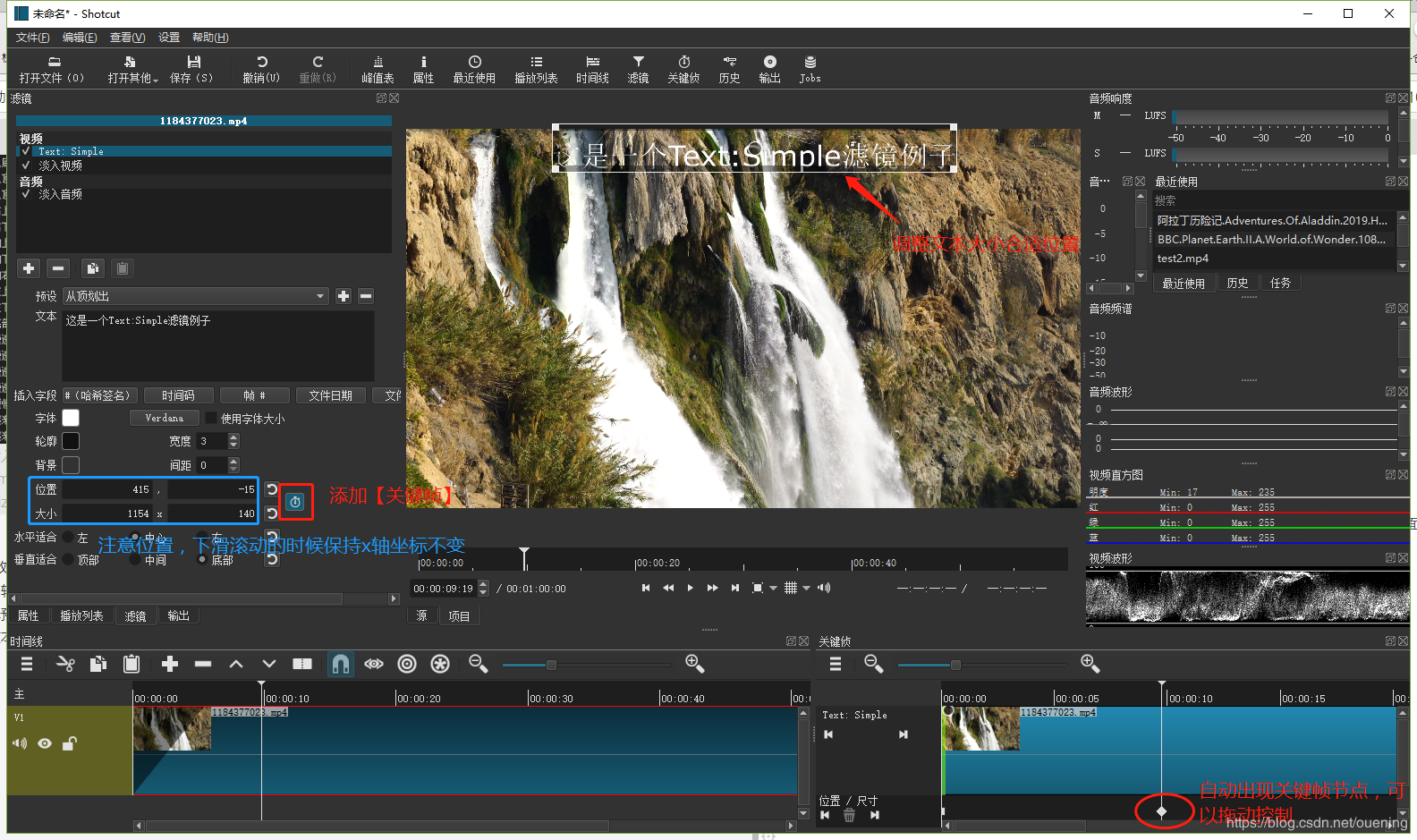The image size is (1417, 840).
Task: Click the 输出 export toolbar icon
Action: [x=769, y=69]
